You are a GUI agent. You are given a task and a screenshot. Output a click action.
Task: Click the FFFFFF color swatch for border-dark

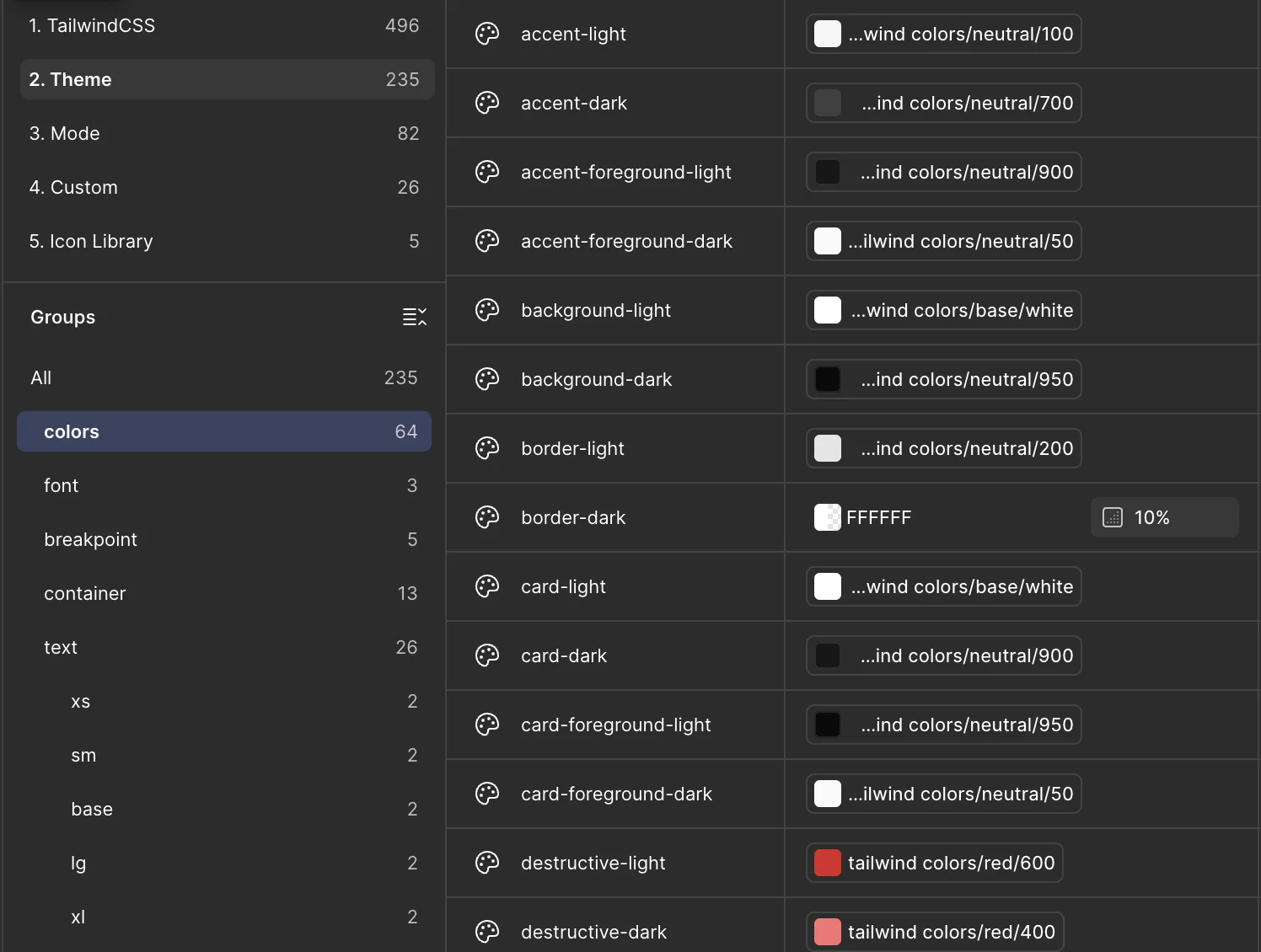point(828,517)
